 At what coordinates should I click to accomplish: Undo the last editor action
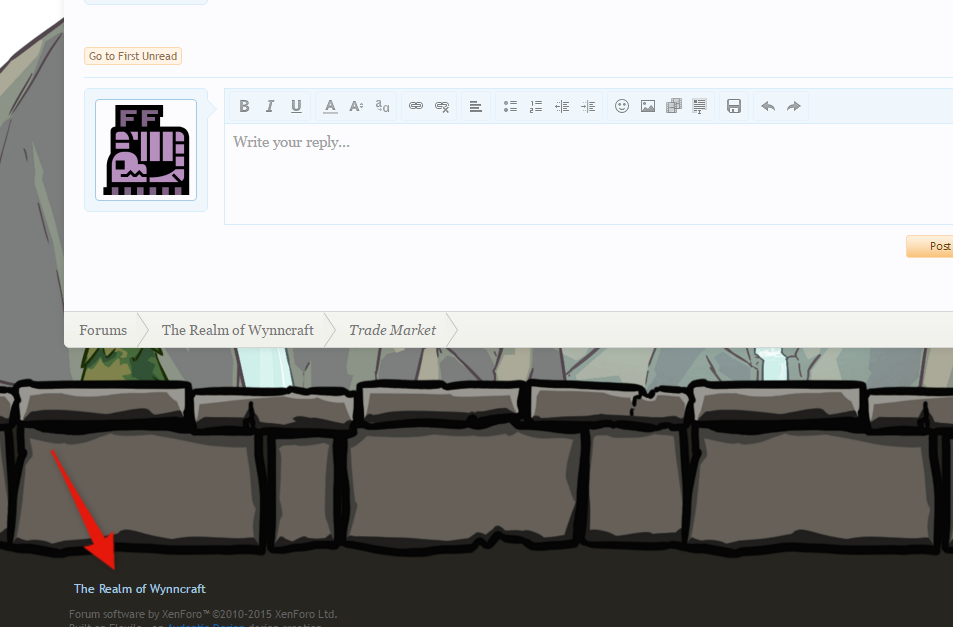click(768, 106)
